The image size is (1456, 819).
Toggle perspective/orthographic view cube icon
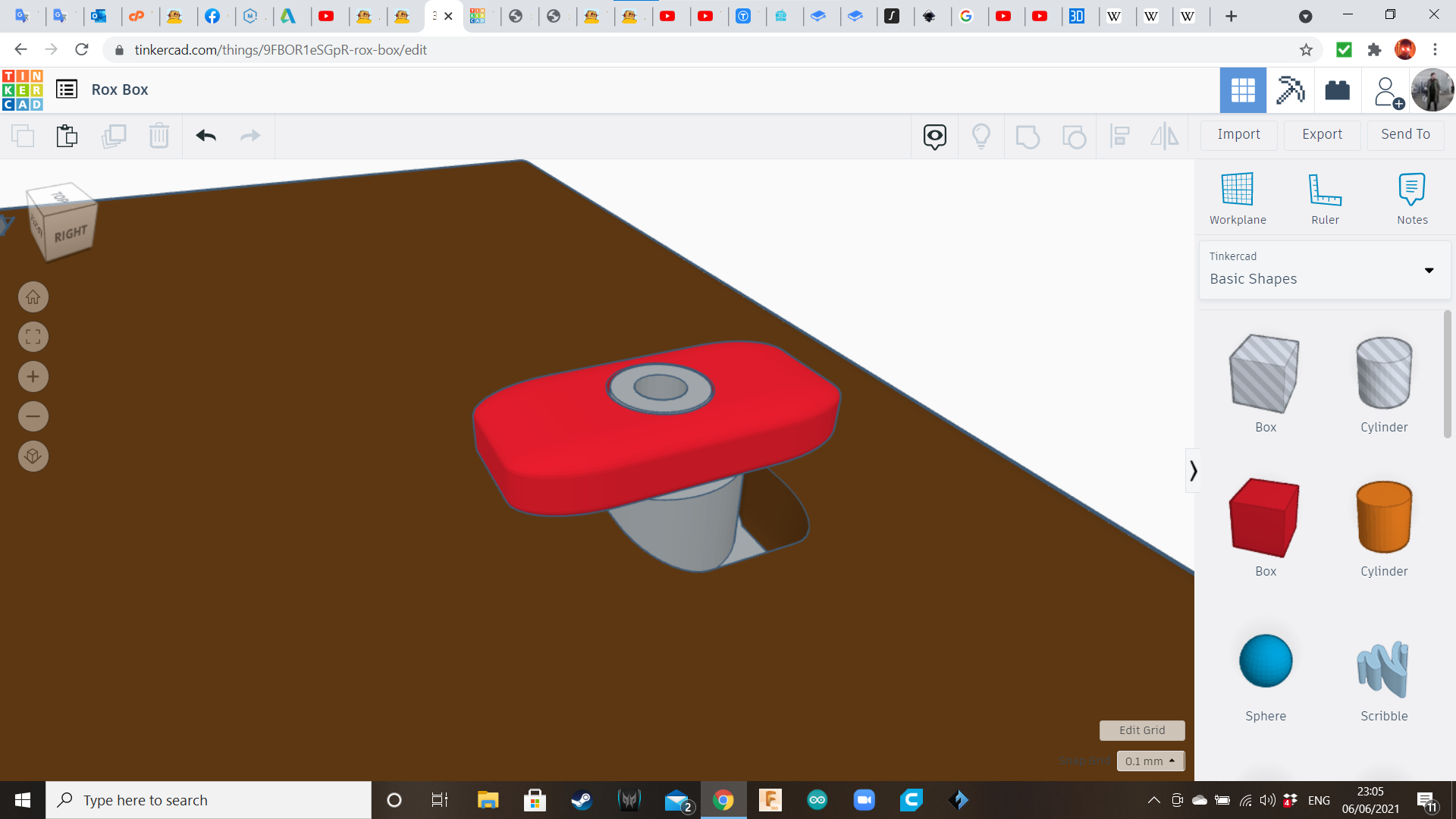click(x=33, y=457)
